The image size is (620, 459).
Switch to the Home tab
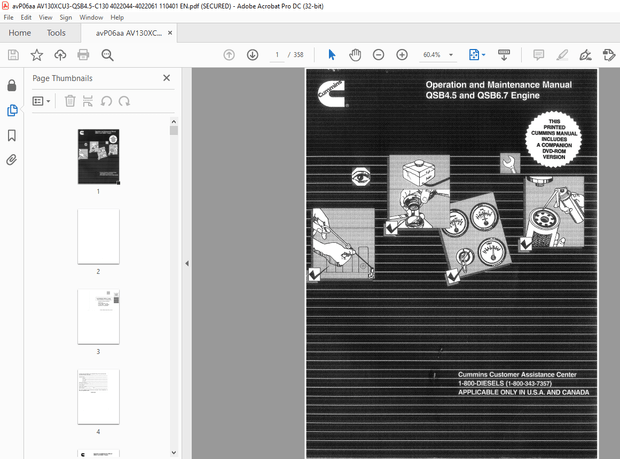pos(20,33)
